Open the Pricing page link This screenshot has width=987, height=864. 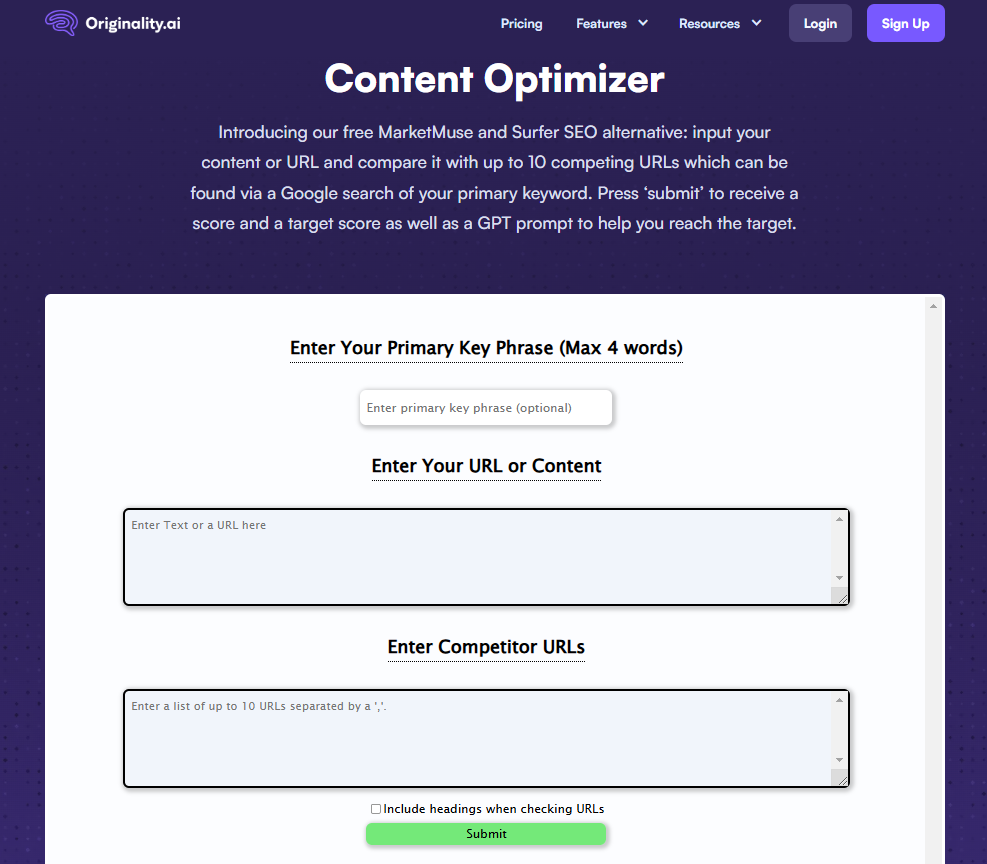pyautogui.click(x=521, y=23)
